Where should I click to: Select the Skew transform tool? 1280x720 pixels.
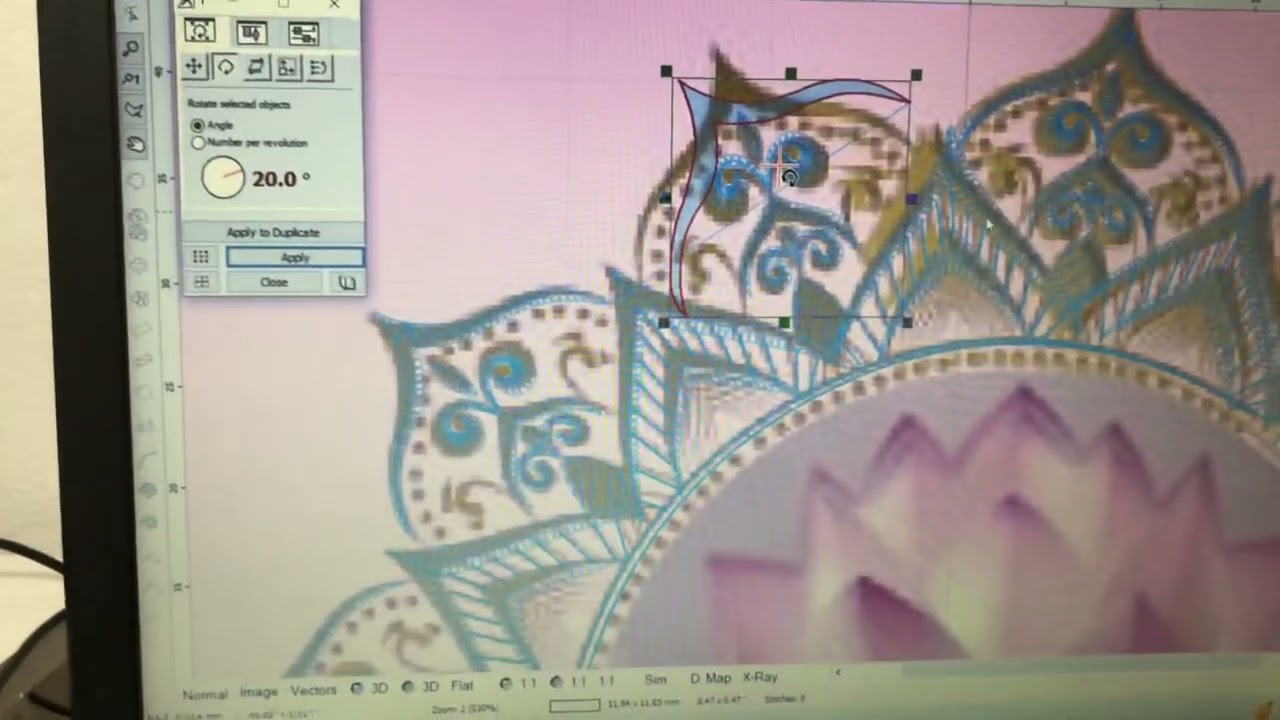point(256,68)
